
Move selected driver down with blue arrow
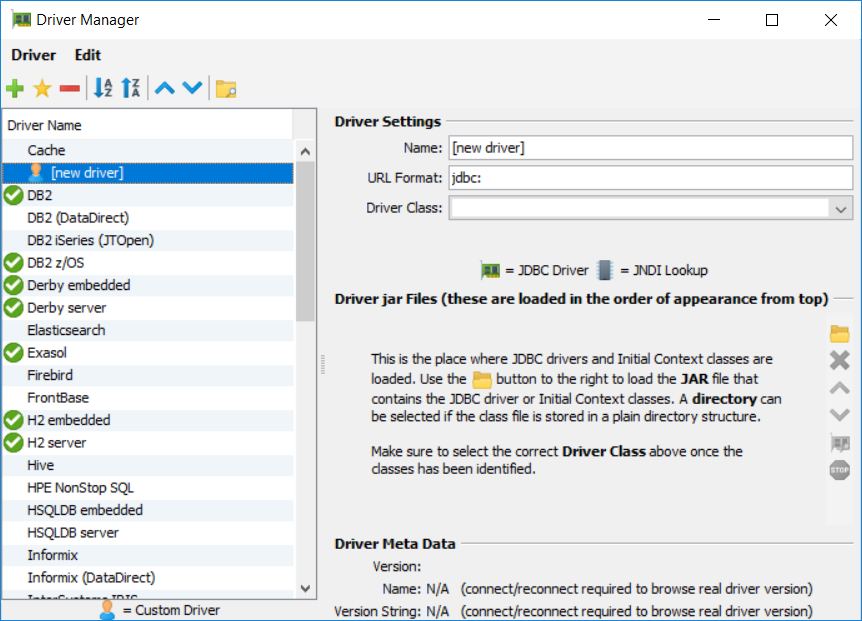pyautogui.click(x=192, y=88)
